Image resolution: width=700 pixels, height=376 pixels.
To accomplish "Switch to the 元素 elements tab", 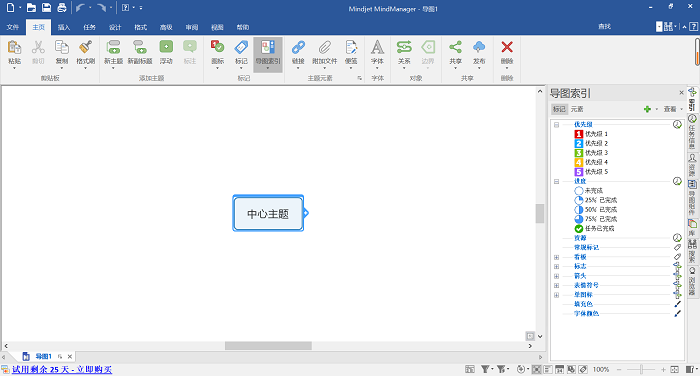I will pyautogui.click(x=577, y=109).
